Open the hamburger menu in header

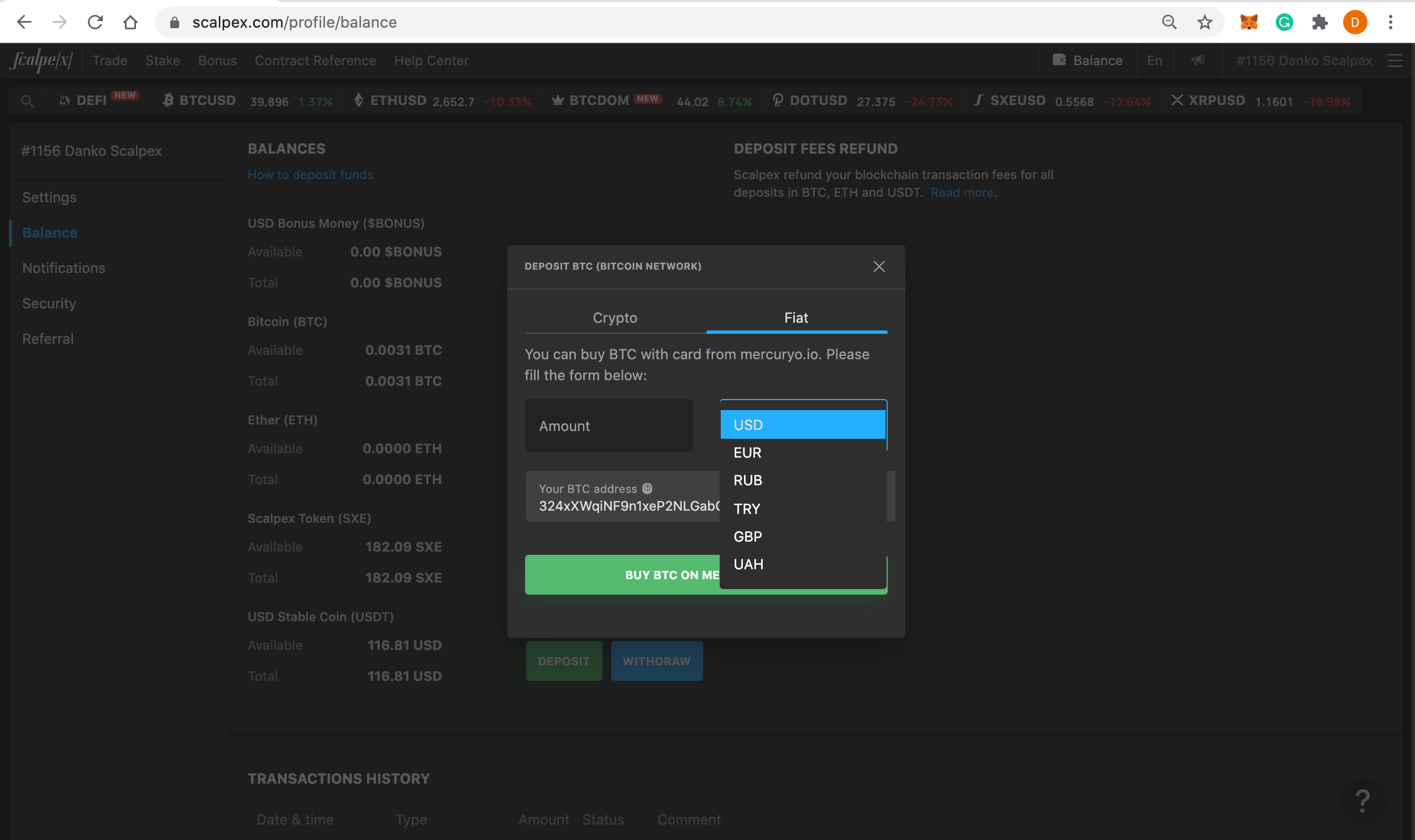pos(1395,61)
